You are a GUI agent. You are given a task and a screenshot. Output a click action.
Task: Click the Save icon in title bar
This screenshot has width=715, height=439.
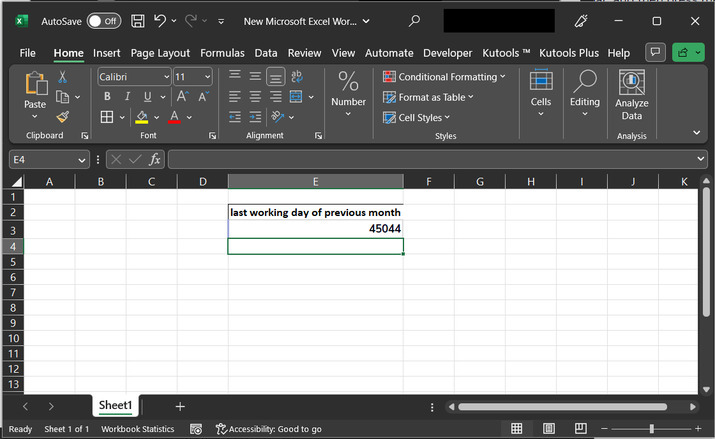click(138, 21)
